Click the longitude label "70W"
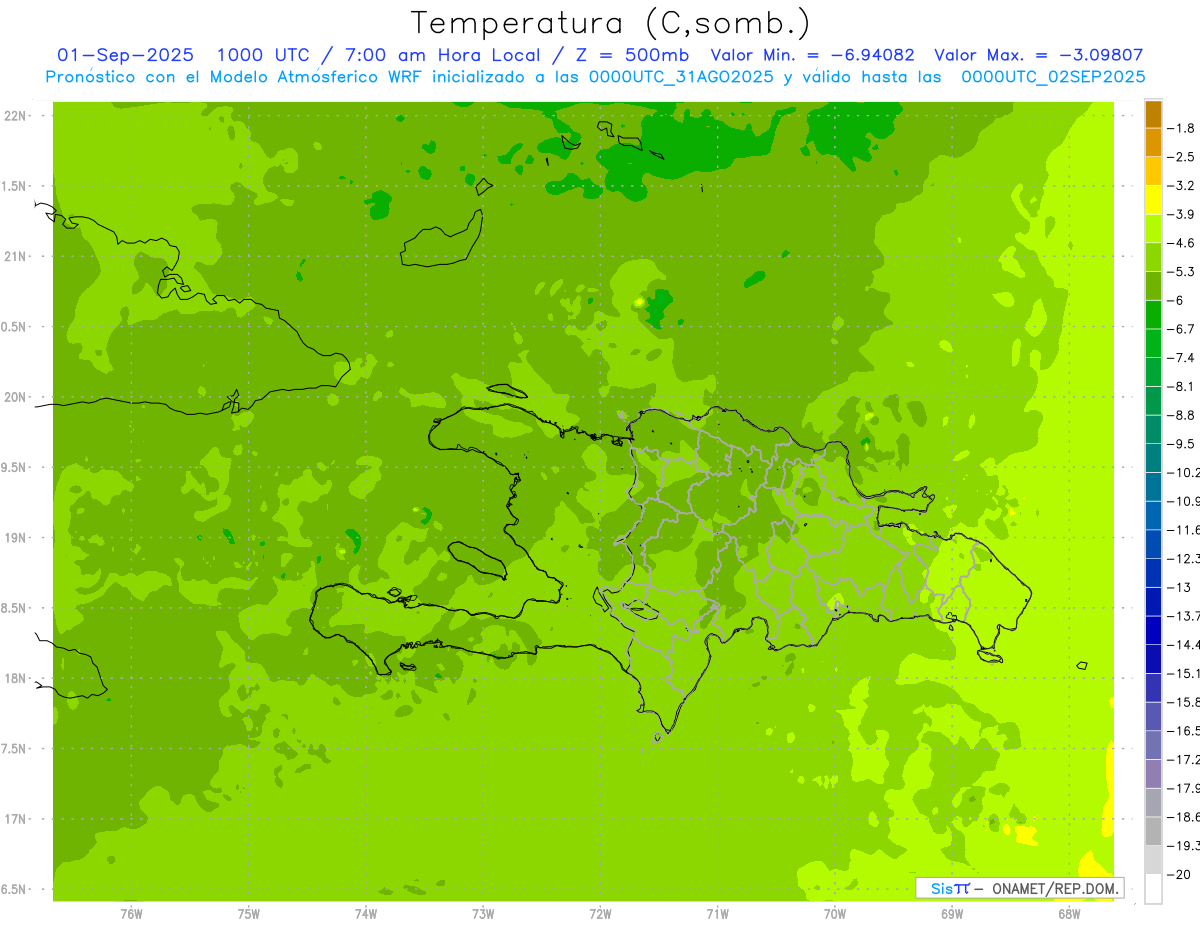Screen dimensions: 1200x927 pos(835,913)
